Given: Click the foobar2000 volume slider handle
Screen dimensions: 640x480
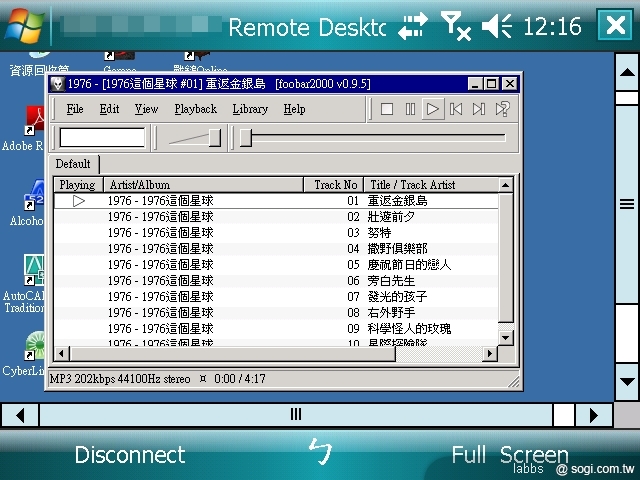Looking at the screenshot, I should [x=214, y=138].
